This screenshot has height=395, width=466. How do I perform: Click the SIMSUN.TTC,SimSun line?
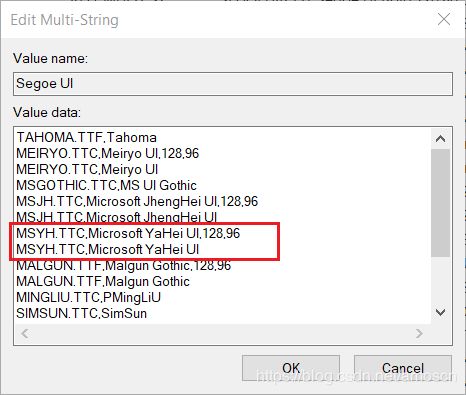tap(82, 313)
